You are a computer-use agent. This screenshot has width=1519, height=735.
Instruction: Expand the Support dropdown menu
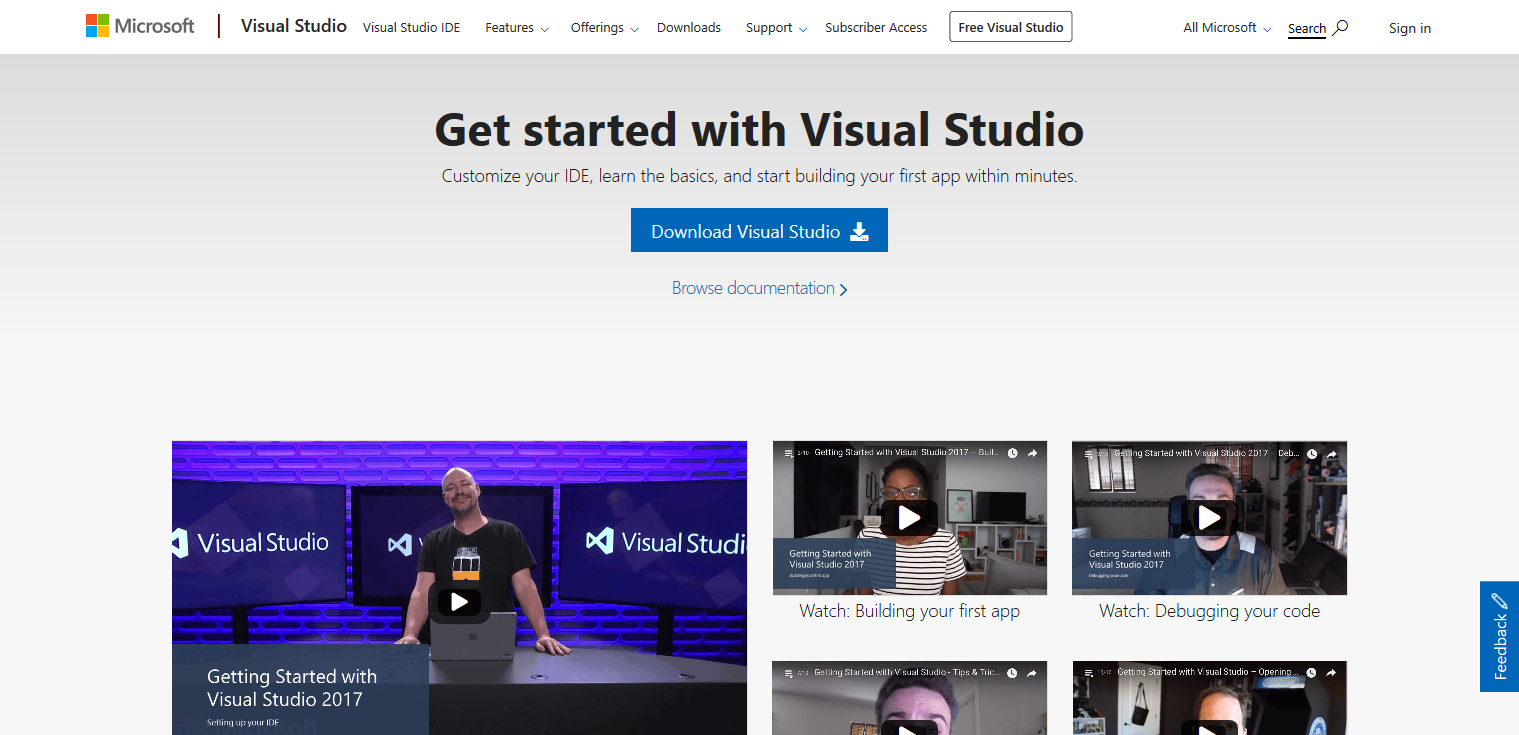click(776, 28)
